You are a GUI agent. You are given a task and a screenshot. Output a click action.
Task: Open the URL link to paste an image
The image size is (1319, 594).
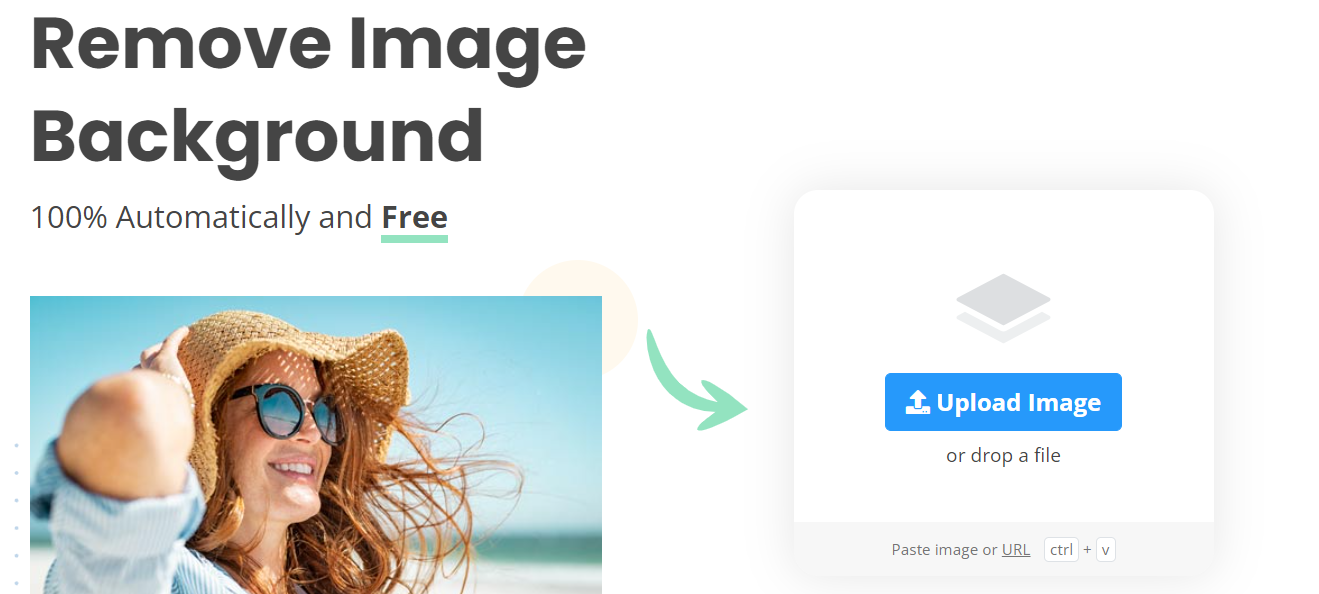tap(1016, 549)
